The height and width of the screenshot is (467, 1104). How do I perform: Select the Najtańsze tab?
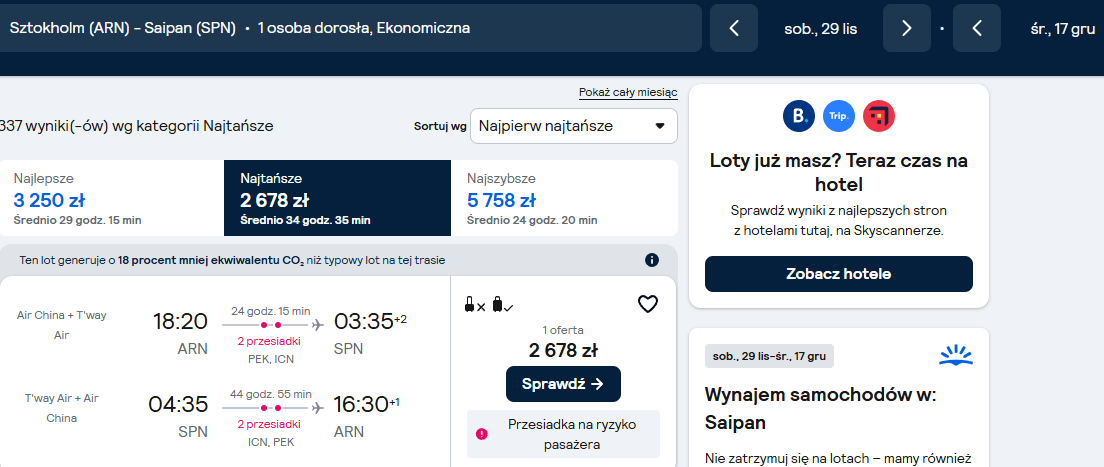(337, 198)
